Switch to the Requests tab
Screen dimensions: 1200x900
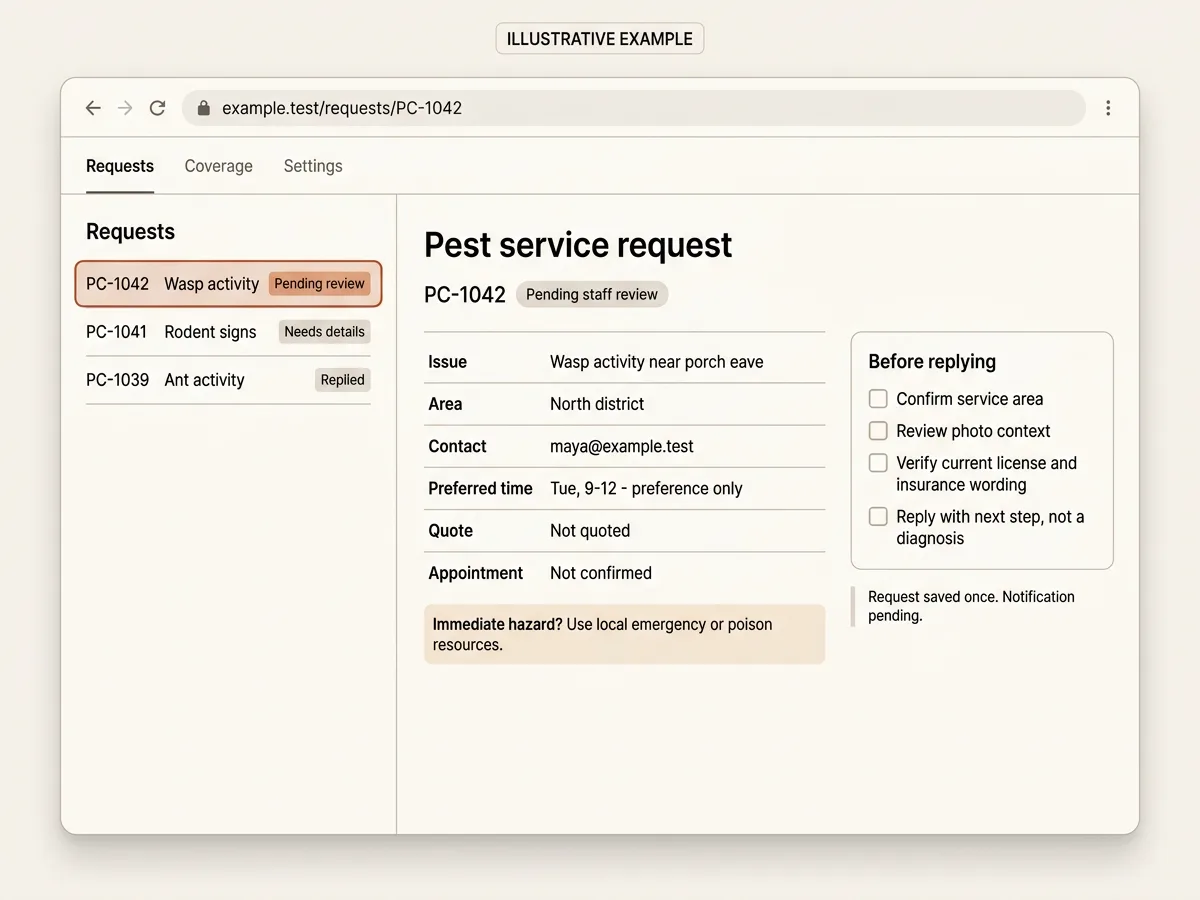[120, 166]
